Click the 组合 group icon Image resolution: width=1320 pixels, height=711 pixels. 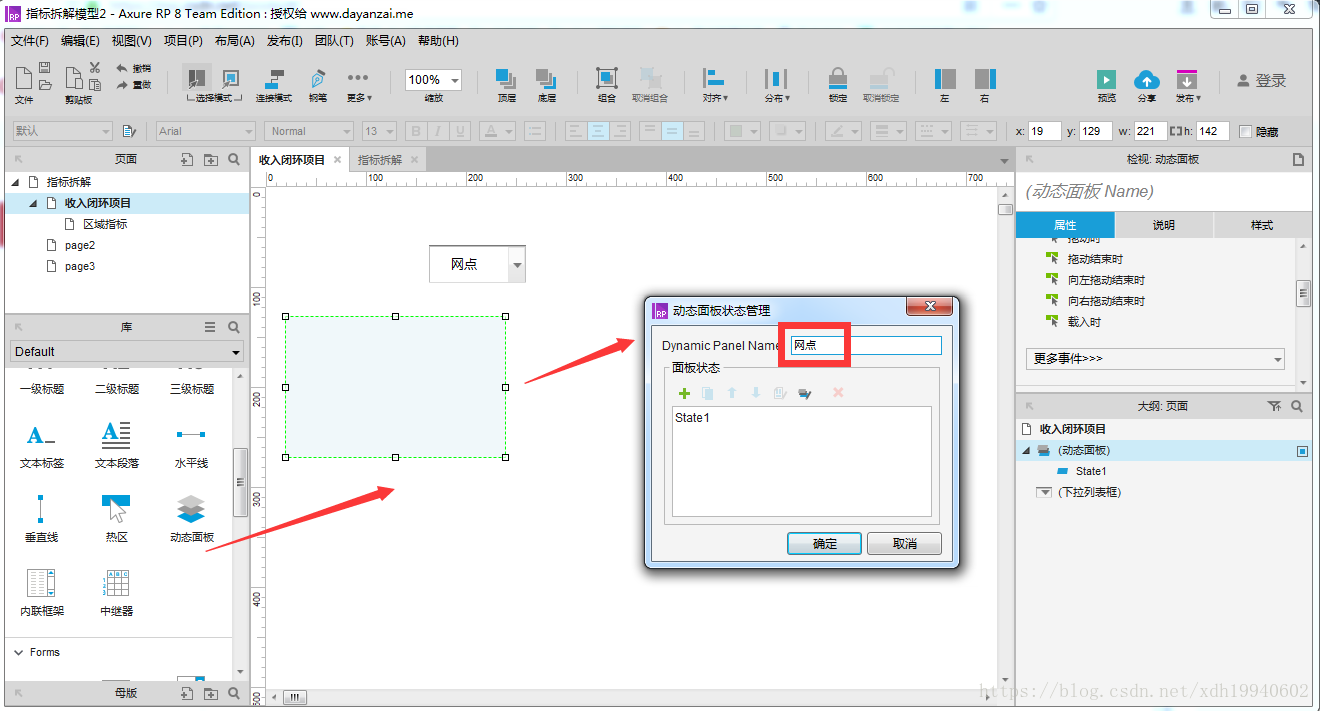click(x=606, y=79)
